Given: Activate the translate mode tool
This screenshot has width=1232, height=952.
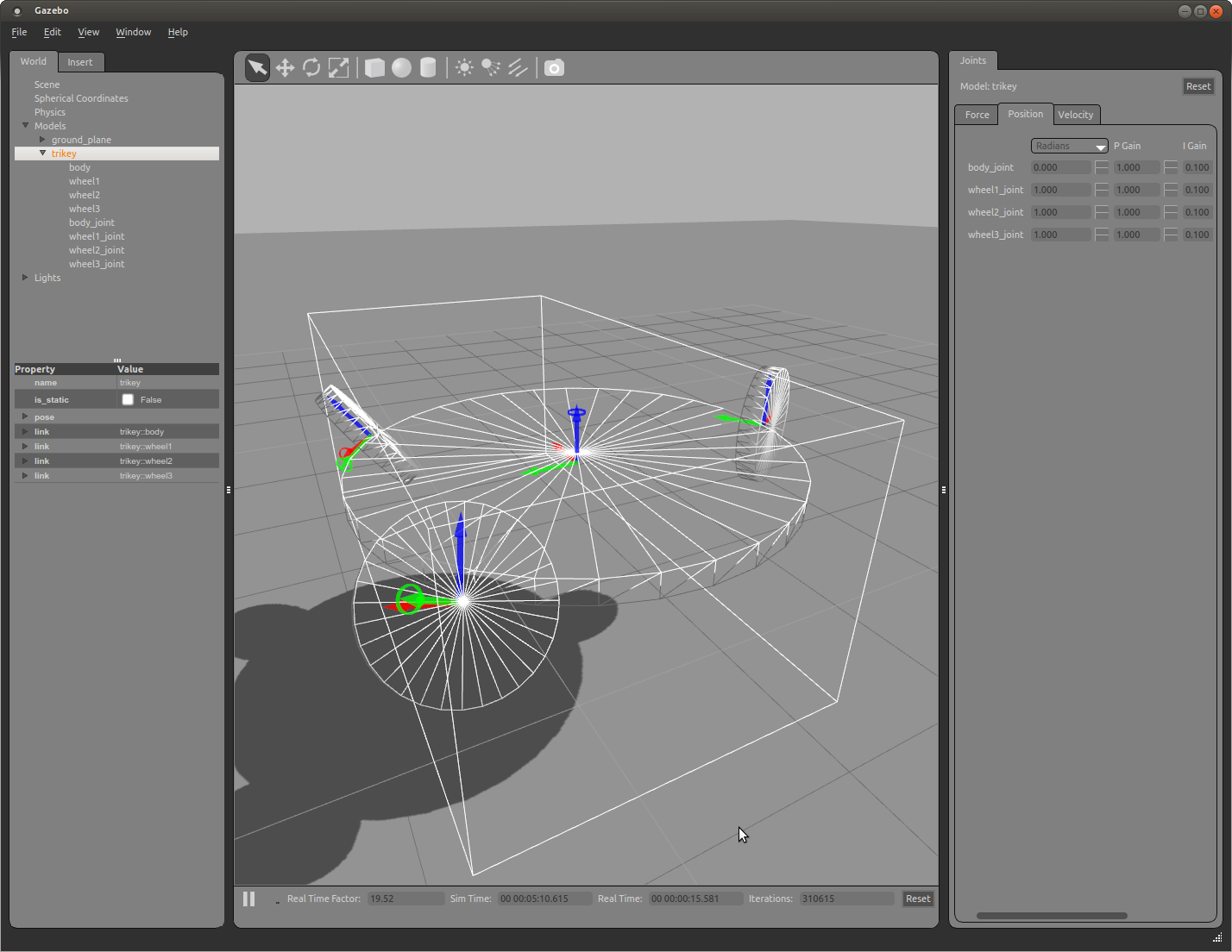Looking at the screenshot, I should [285, 68].
